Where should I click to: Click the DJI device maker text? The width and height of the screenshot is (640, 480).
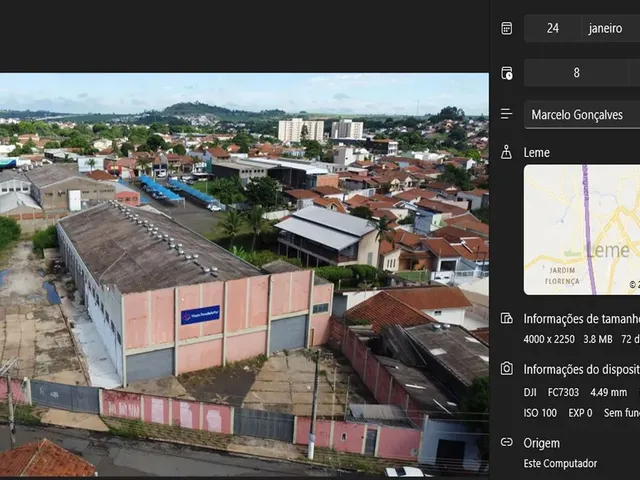click(x=530, y=392)
